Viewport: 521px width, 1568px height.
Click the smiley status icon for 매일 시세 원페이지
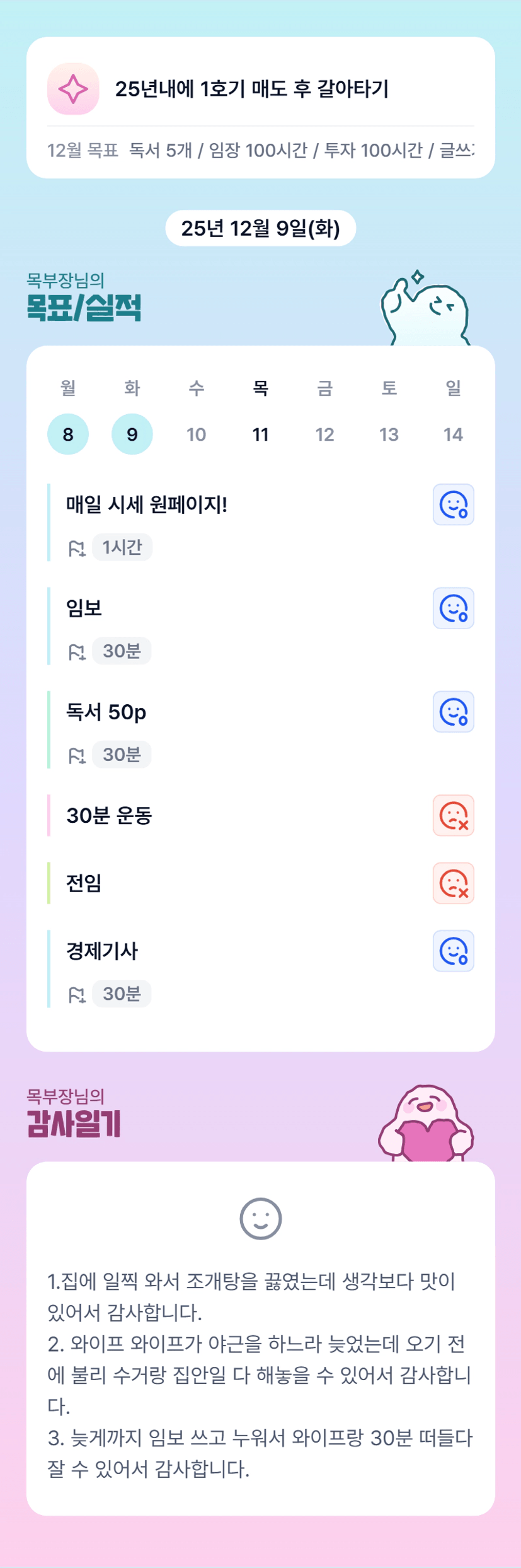[x=453, y=504]
